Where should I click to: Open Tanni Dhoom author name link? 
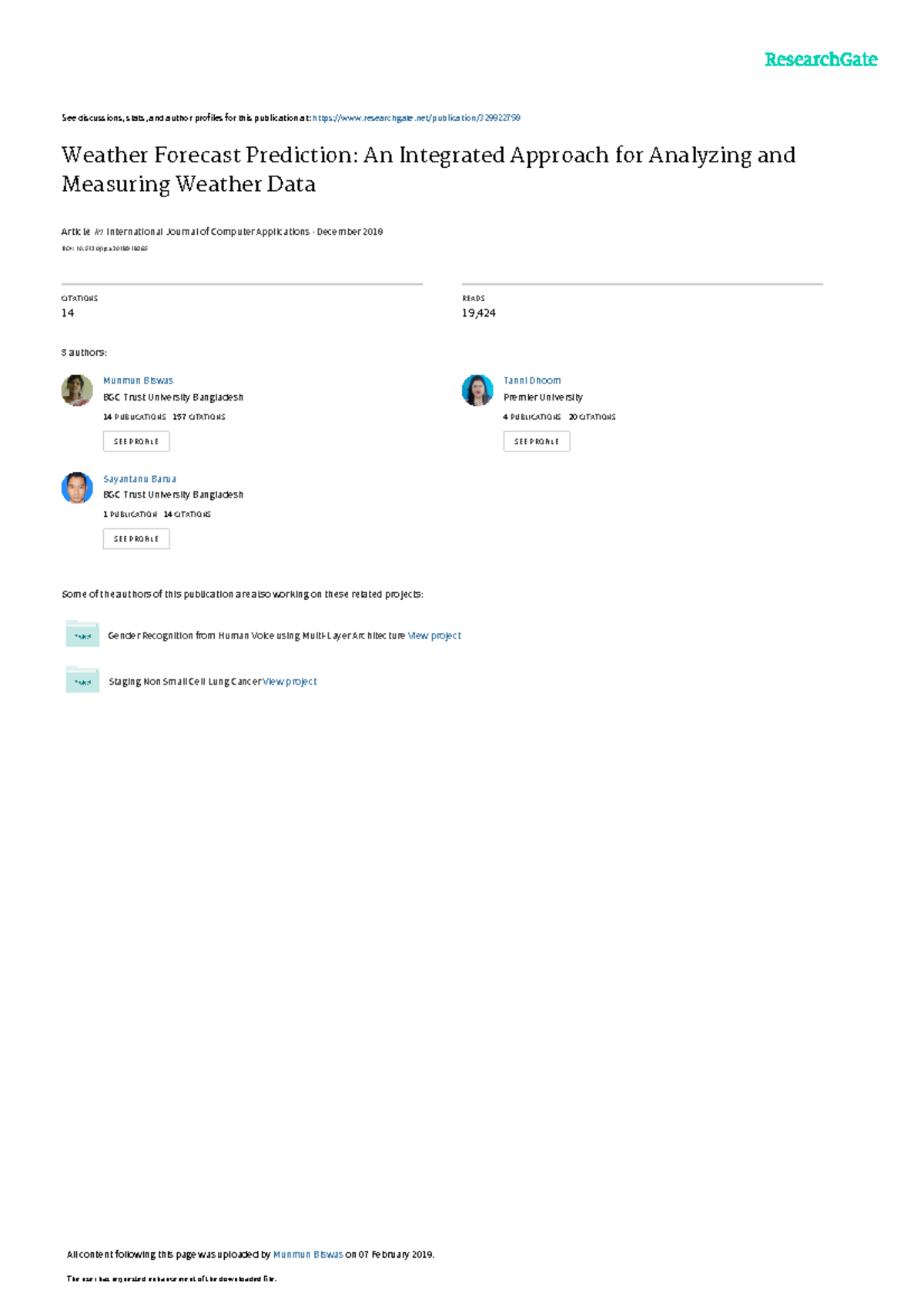tap(532, 380)
